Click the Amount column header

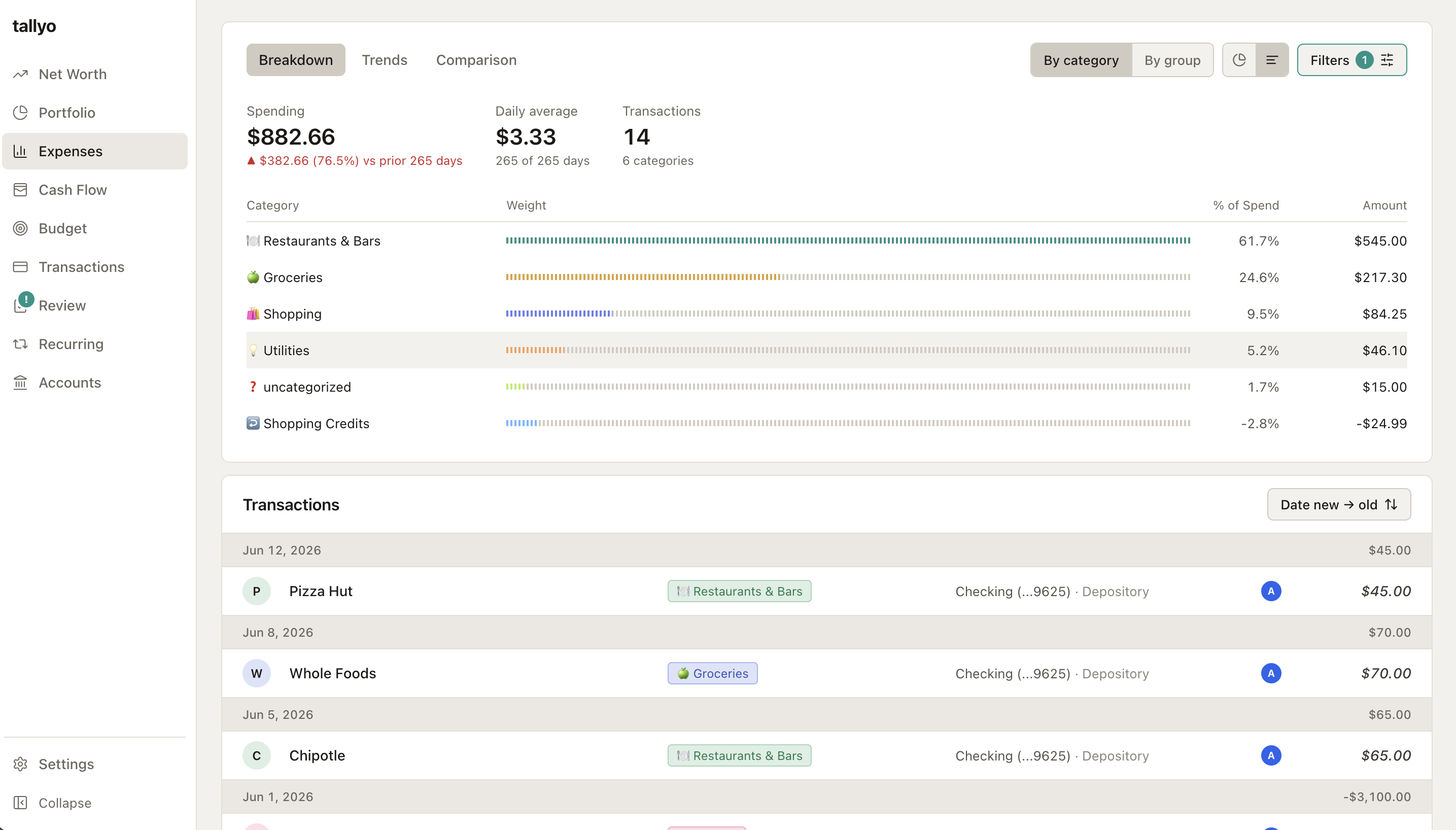(x=1385, y=205)
